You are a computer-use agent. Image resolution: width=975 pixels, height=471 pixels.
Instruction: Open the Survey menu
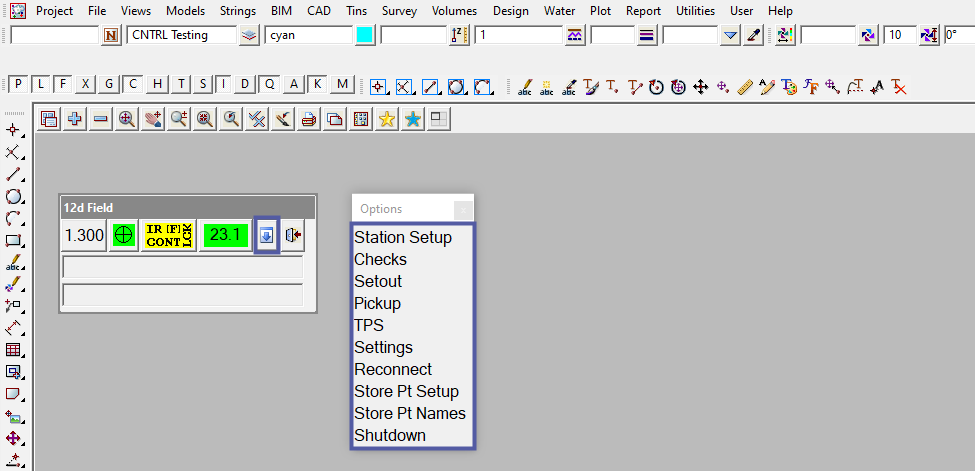399,11
